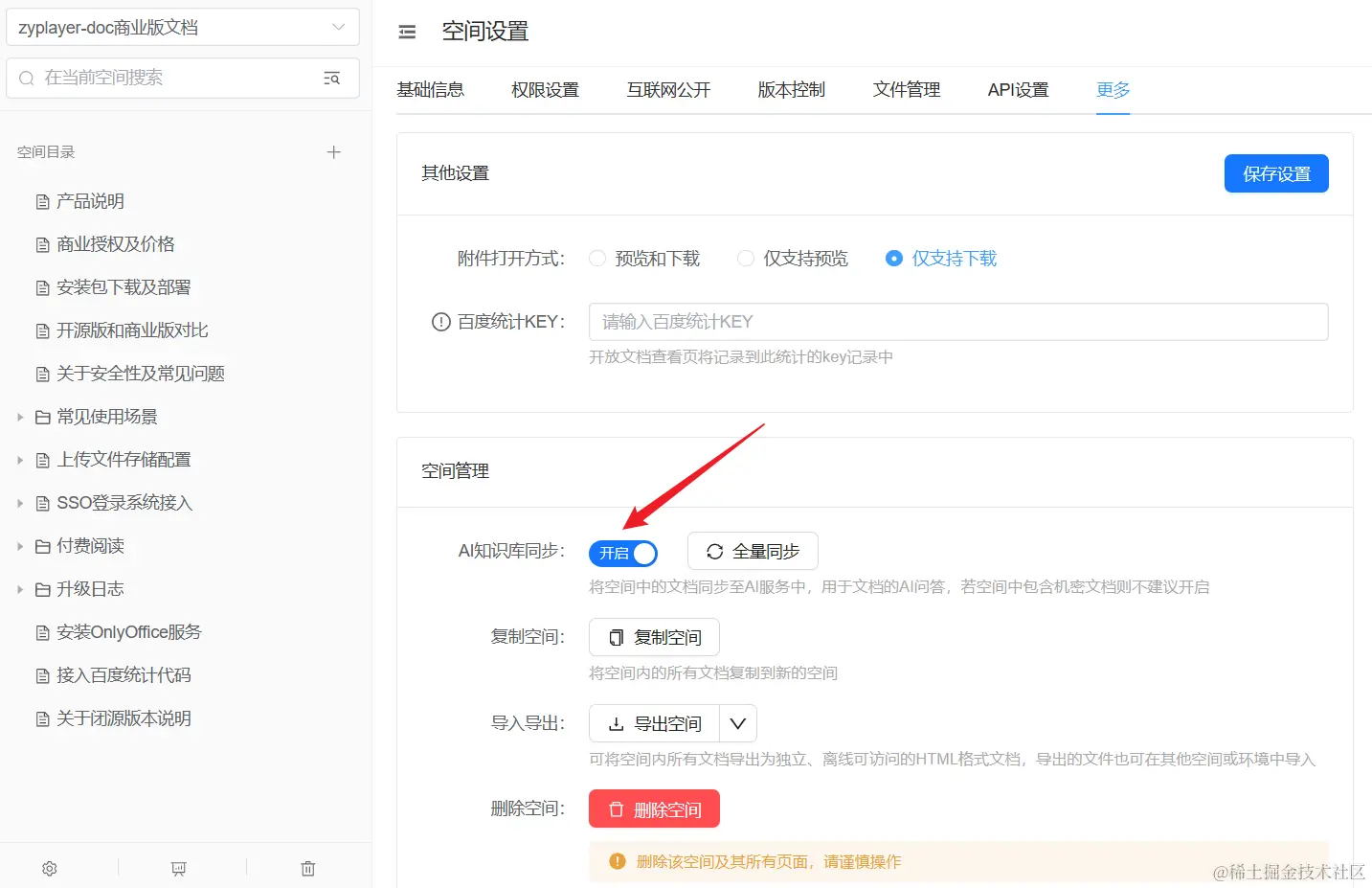Click the presentation board icon at sidebar bottom

(x=179, y=868)
